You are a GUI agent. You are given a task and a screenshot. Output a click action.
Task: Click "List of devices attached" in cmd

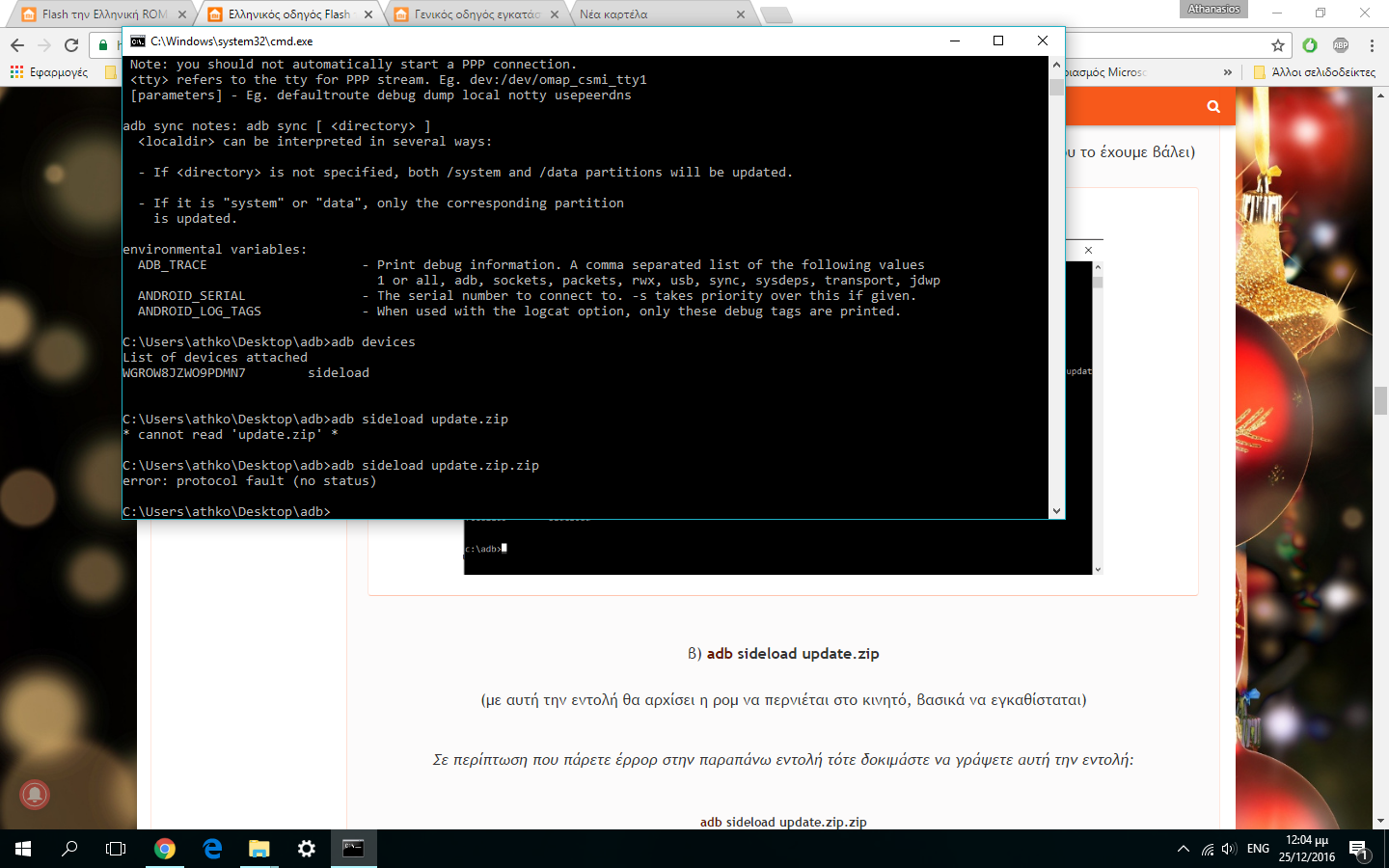point(215,358)
